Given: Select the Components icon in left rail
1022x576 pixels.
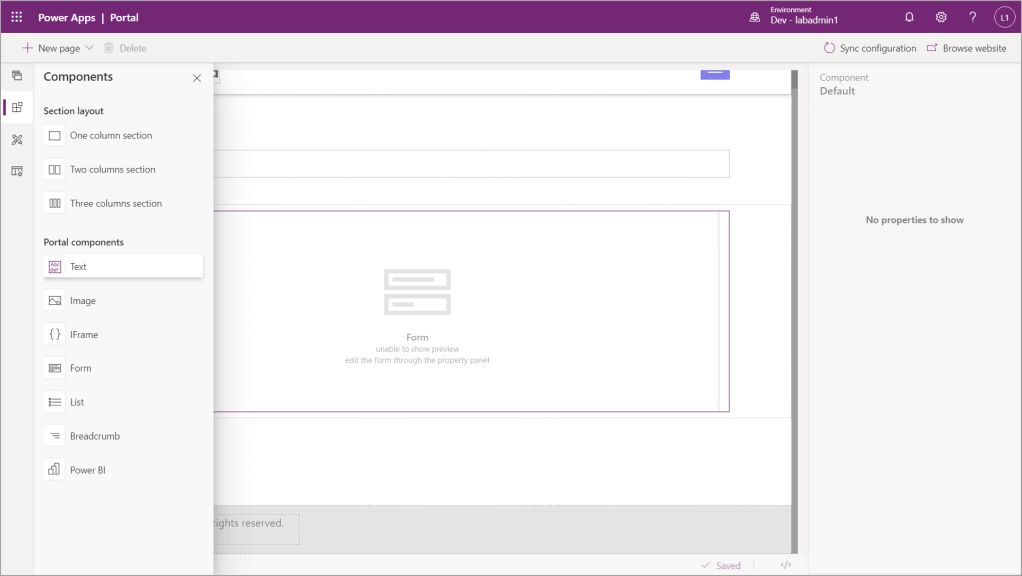Looking at the screenshot, I should point(17,107).
